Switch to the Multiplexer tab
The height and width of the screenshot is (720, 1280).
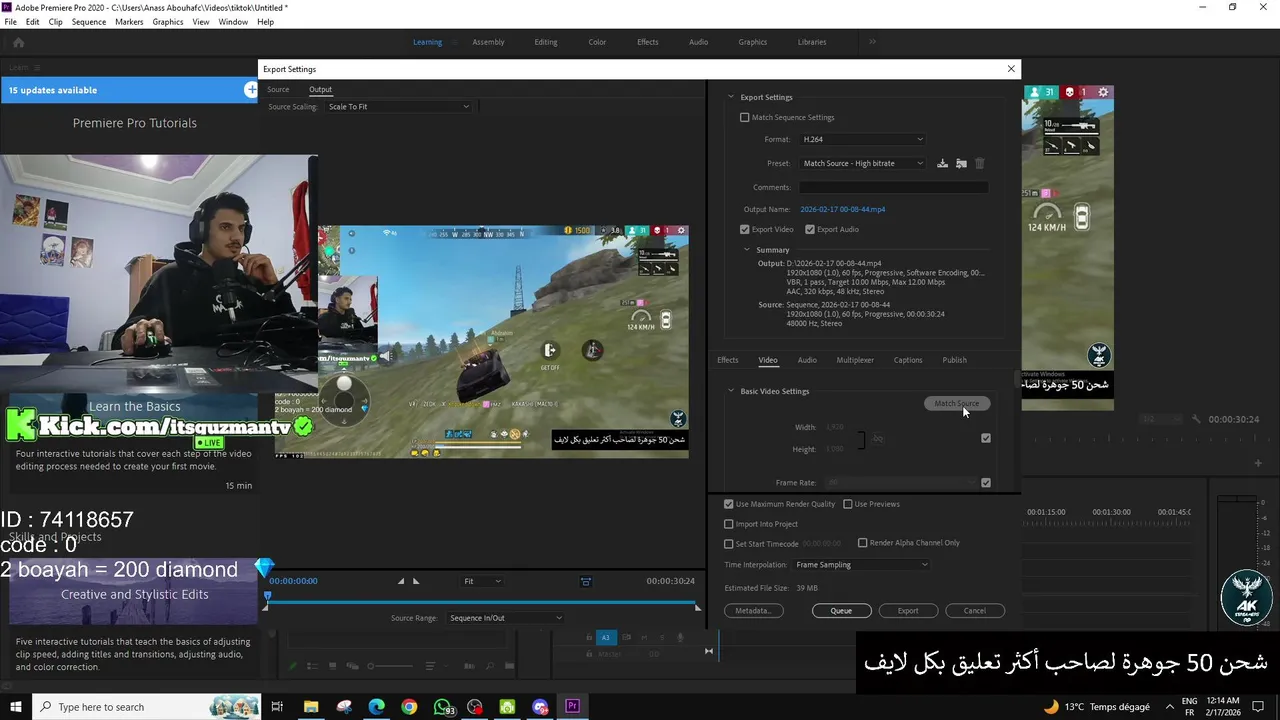point(855,360)
